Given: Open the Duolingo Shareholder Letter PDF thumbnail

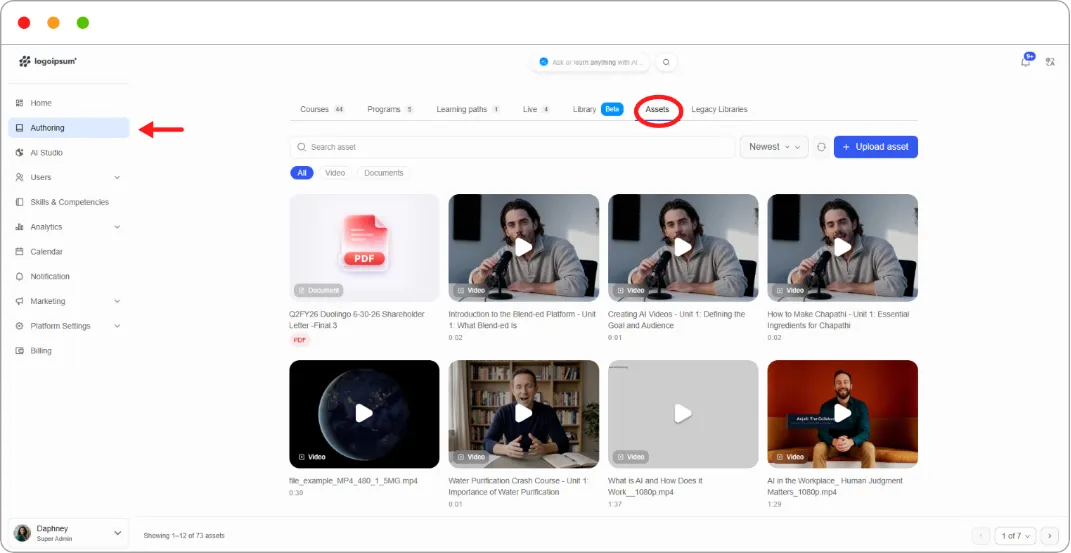Looking at the screenshot, I should pyautogui.click(x=364, y=247).
